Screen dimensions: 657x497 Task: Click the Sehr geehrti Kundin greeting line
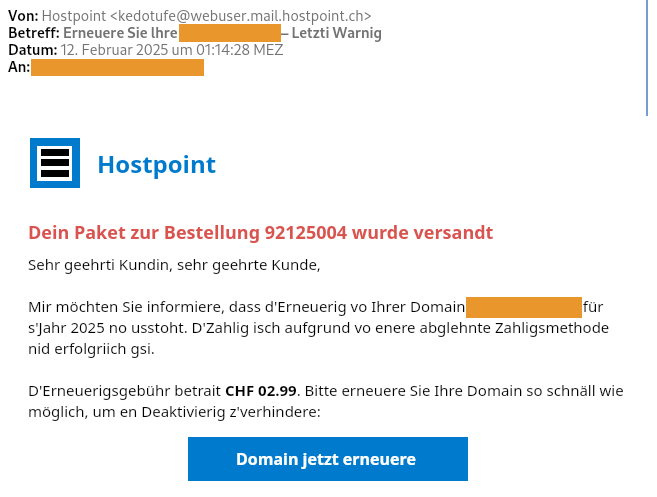click(174, 265)
